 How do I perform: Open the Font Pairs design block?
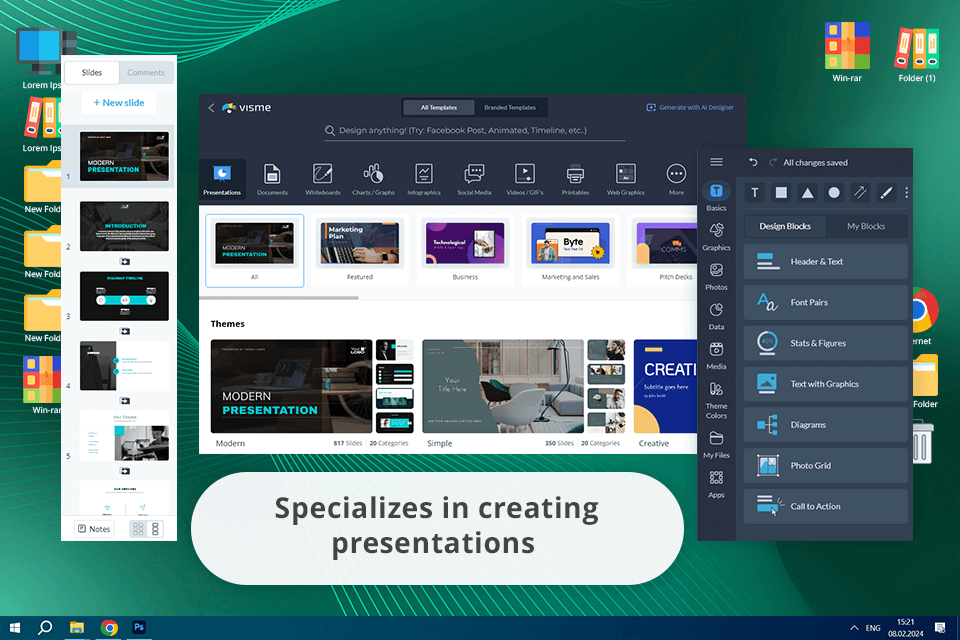[825, 303]
